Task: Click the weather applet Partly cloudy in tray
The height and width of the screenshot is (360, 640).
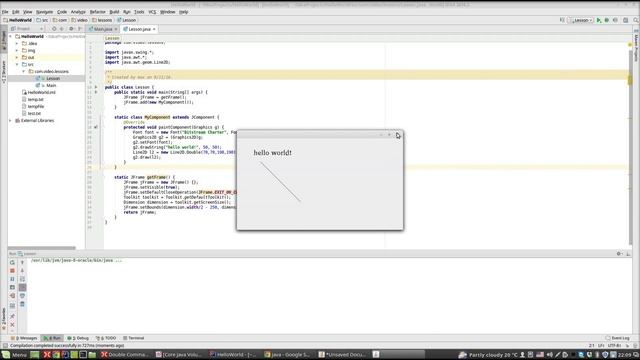Action: [488, 355]
